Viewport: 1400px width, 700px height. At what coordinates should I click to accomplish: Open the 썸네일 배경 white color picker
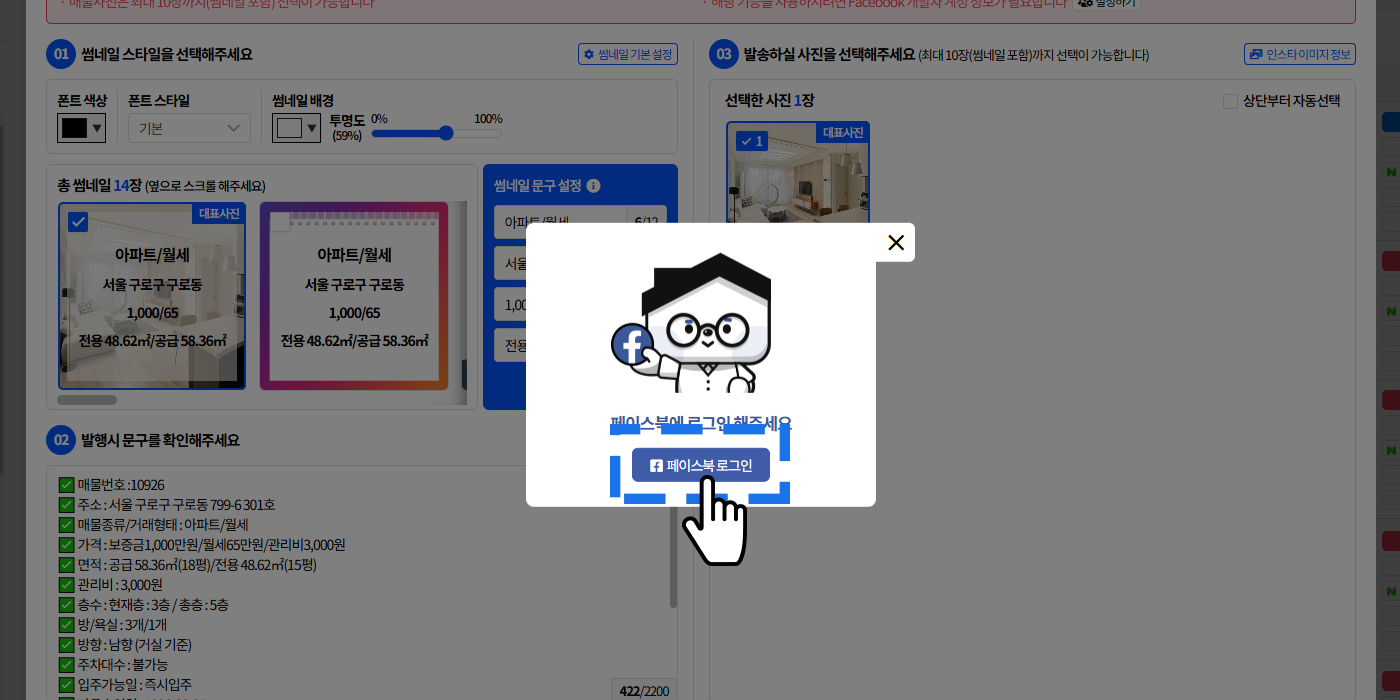296,128
